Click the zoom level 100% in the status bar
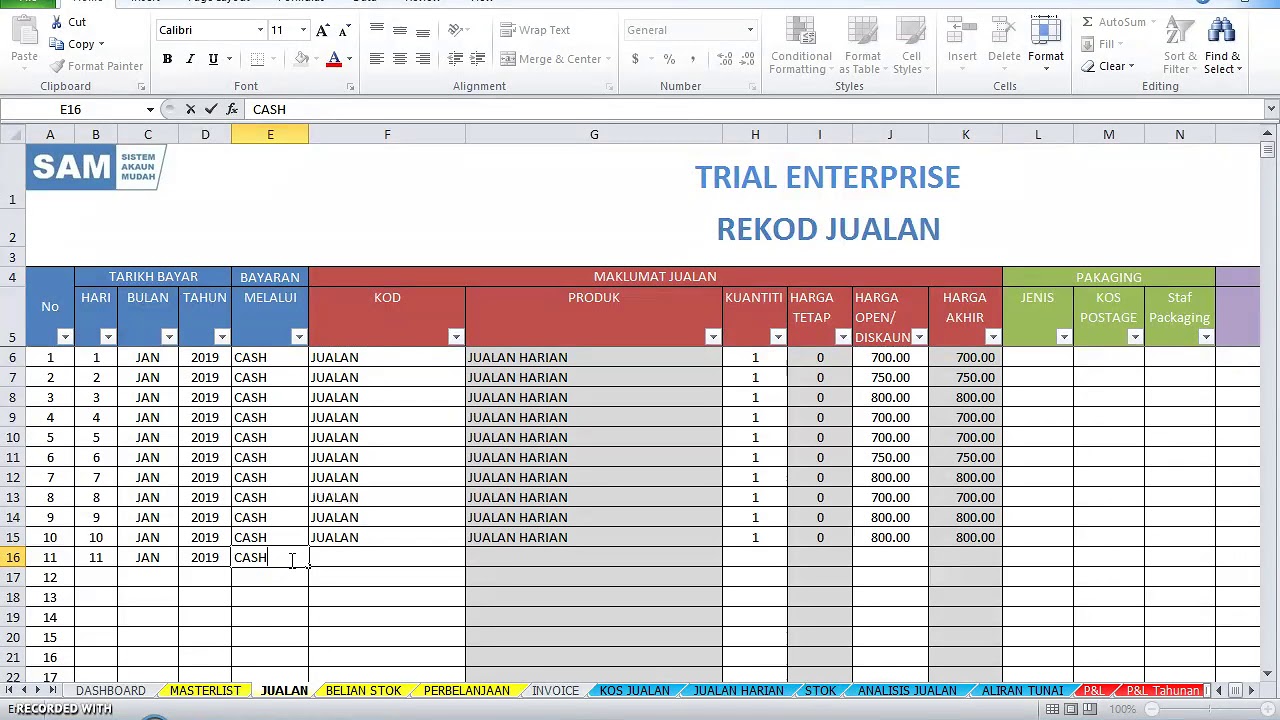This screenshot has height=720, width=1280. coord(1122,709)
